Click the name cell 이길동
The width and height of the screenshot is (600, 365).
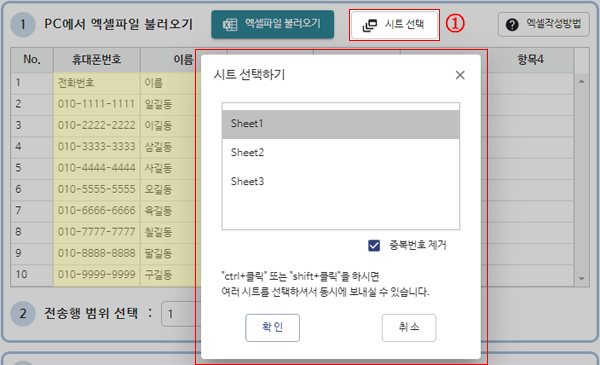[x=171, y=125]
